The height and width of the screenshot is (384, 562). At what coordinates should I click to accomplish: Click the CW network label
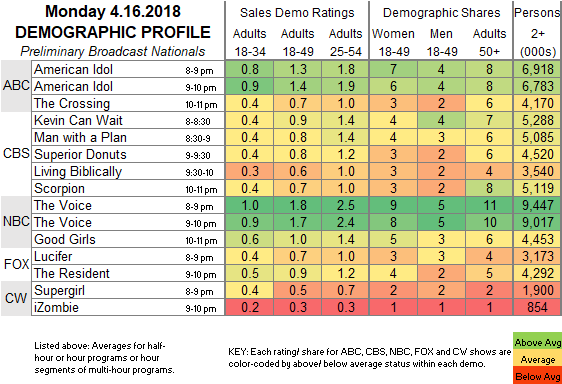[16, 298]
